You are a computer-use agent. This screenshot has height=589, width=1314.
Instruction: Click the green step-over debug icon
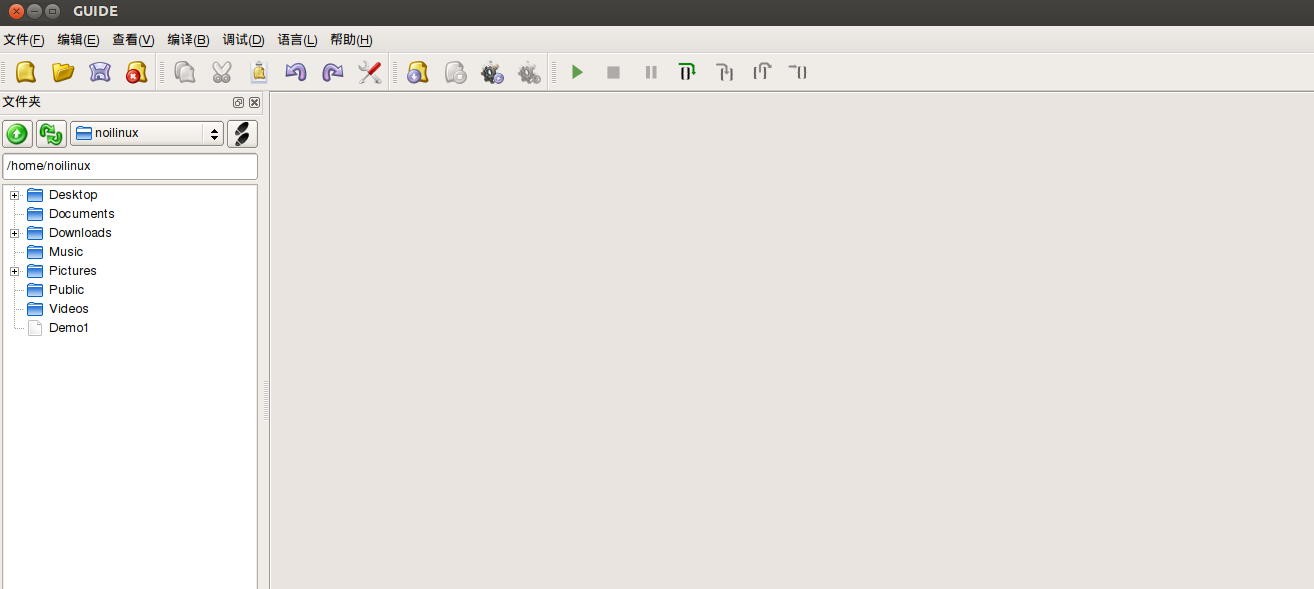[x=687, y=72]
